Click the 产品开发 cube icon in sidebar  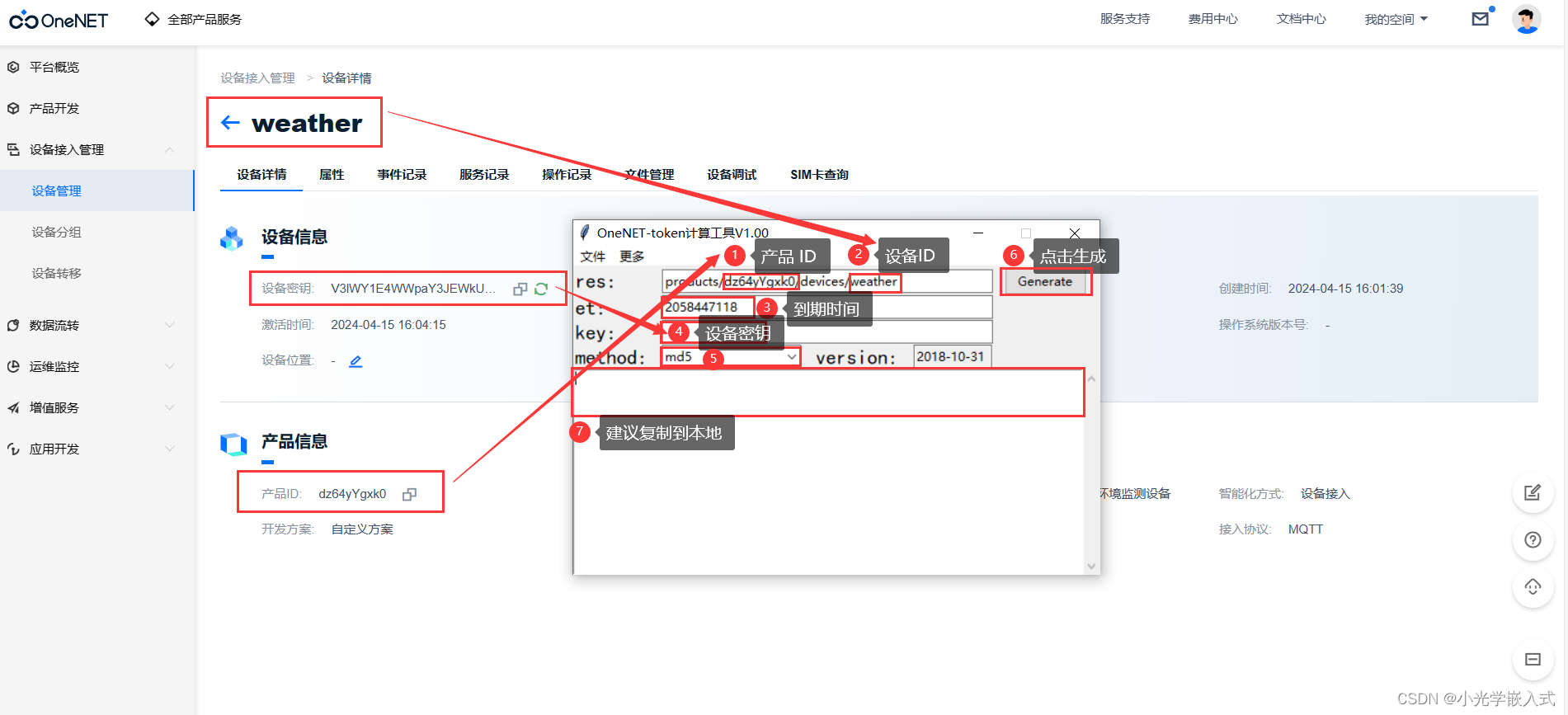(x=13, y=108)
